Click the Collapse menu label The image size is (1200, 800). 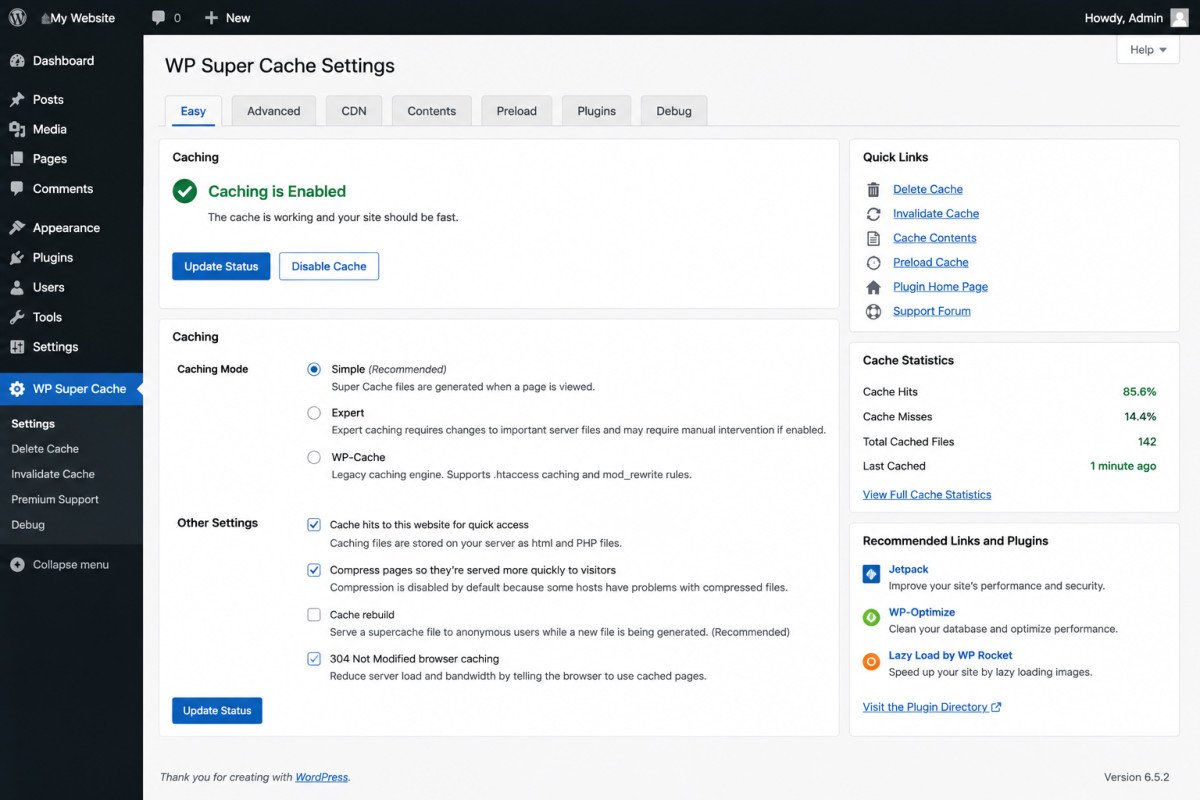click(x=71, y=565)
